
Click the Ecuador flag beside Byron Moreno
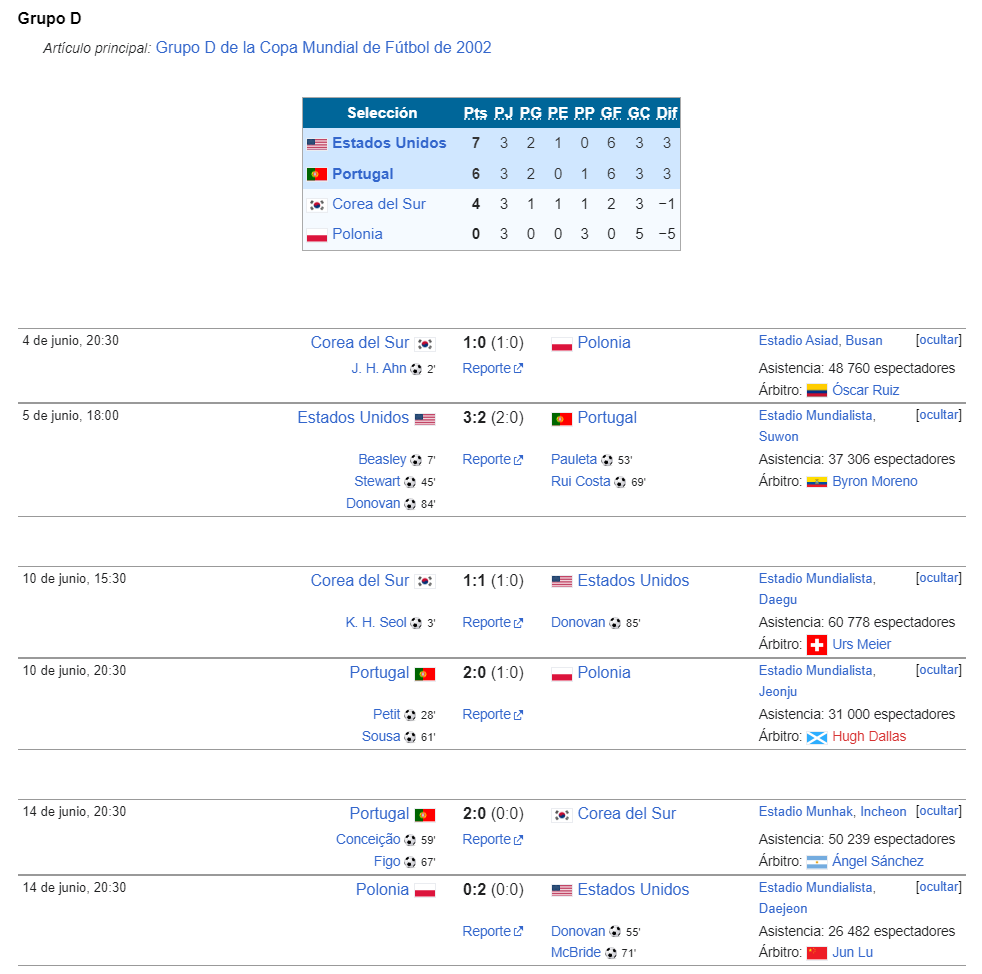pyautogui.click(x=817, y=482)
